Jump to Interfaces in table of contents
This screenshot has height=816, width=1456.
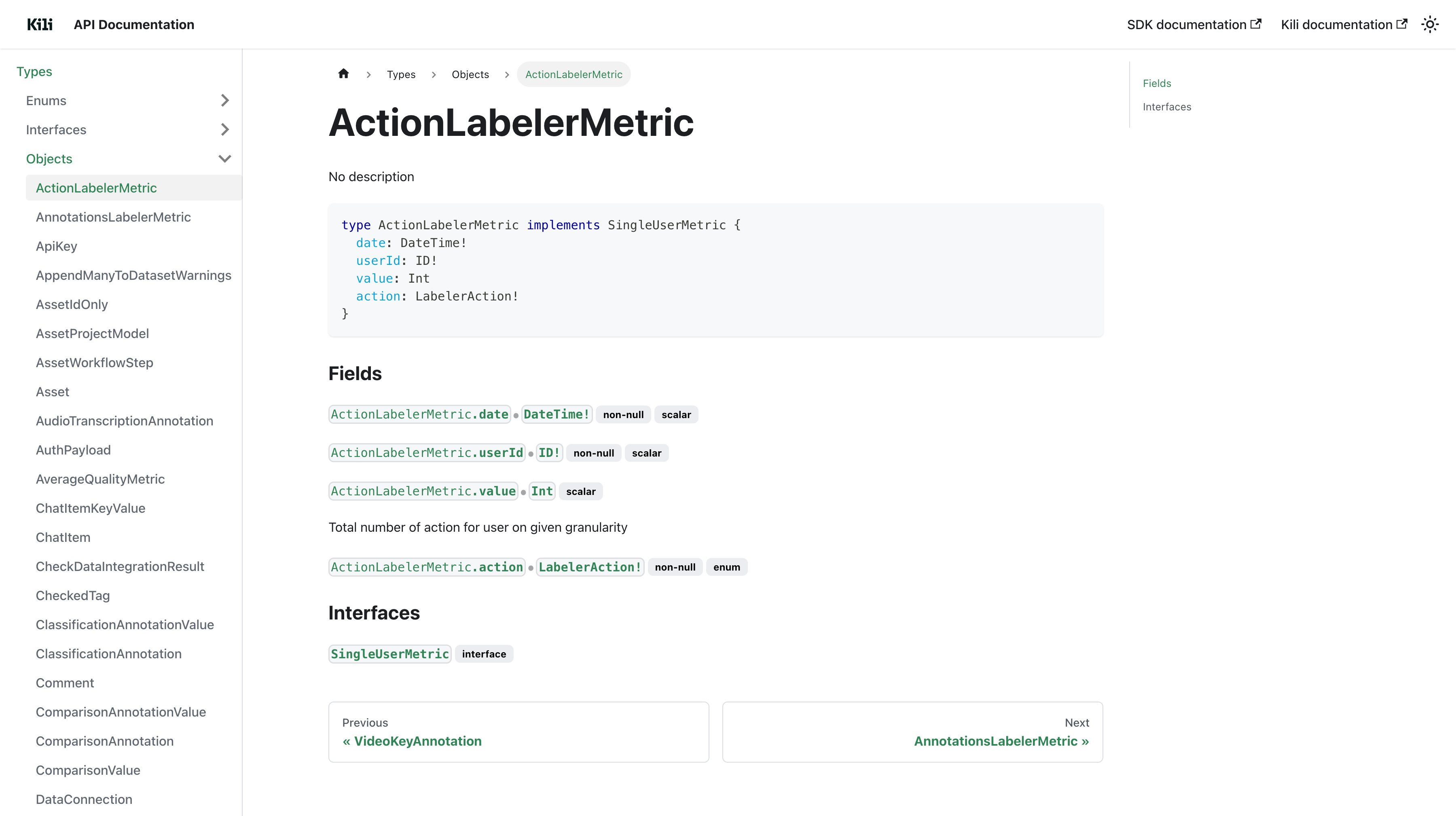(x=1166, y=107)
